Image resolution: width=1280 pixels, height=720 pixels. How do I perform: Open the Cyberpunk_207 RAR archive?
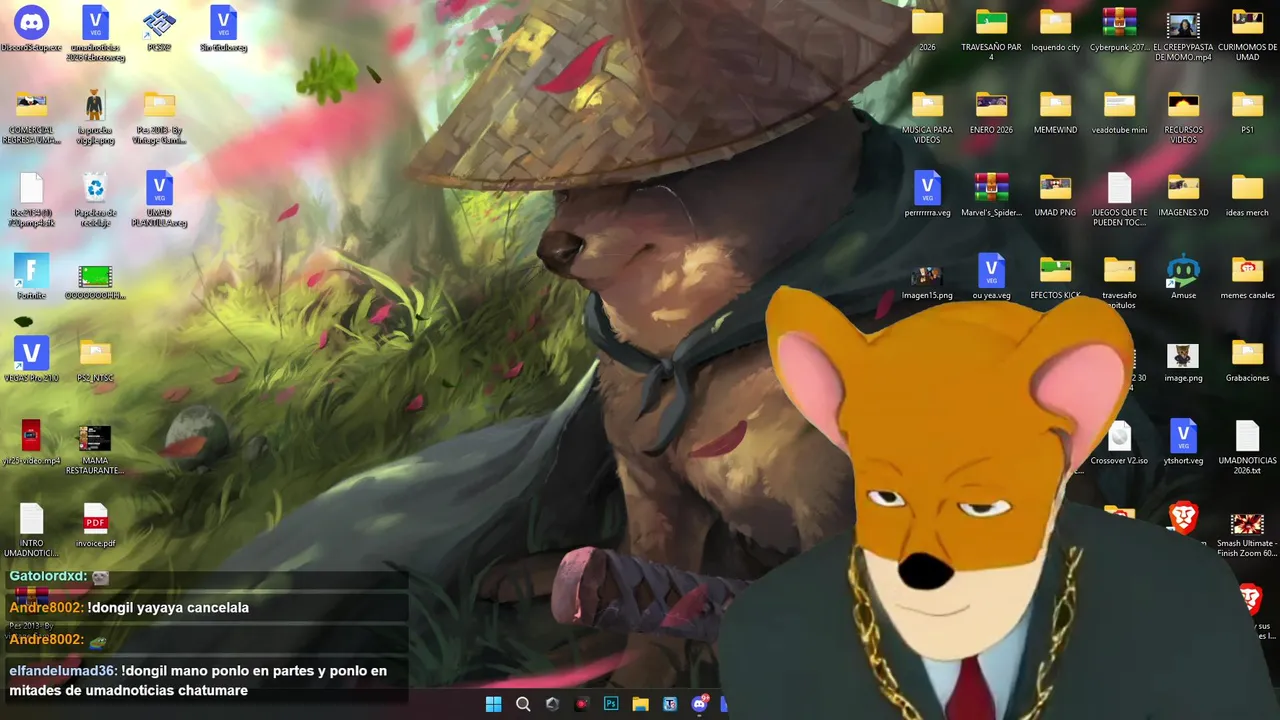pos(1119,22)
